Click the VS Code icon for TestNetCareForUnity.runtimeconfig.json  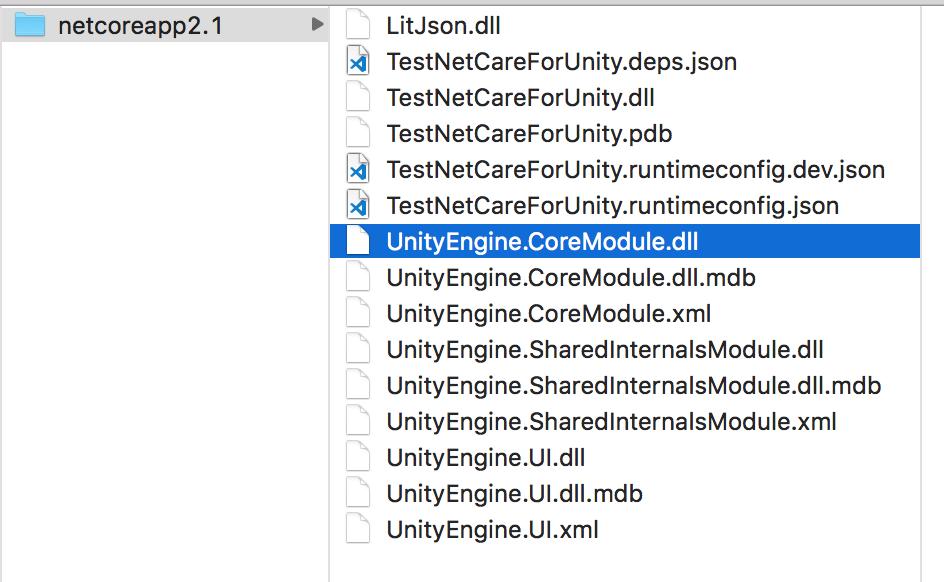pos(358,205)
